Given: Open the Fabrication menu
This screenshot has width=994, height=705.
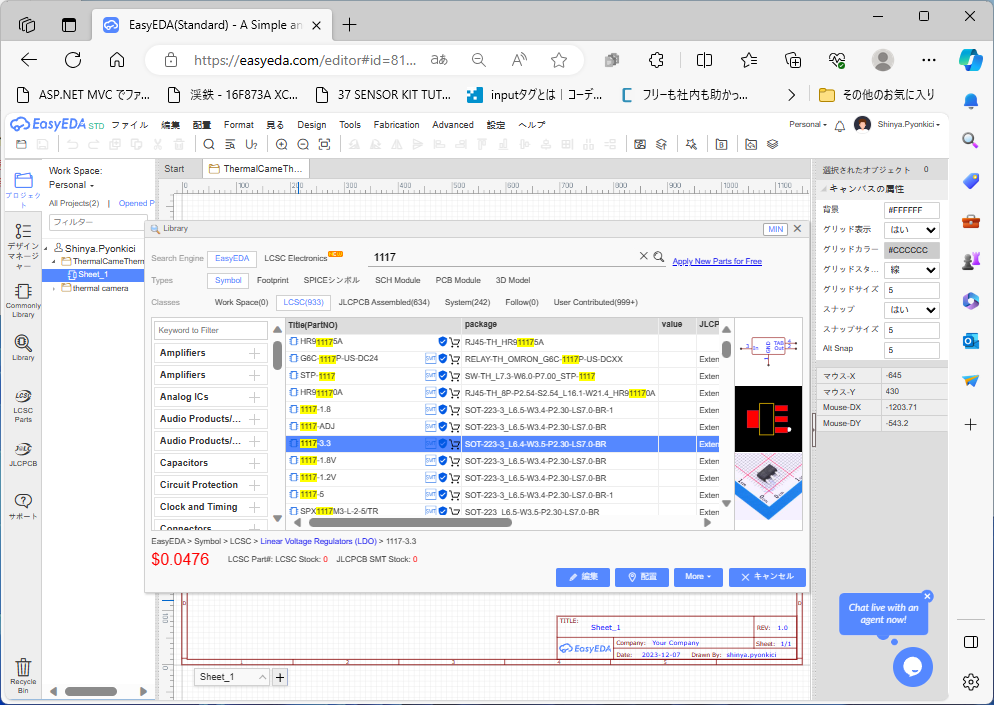Looking at the screenshot, I should (396, 125).
